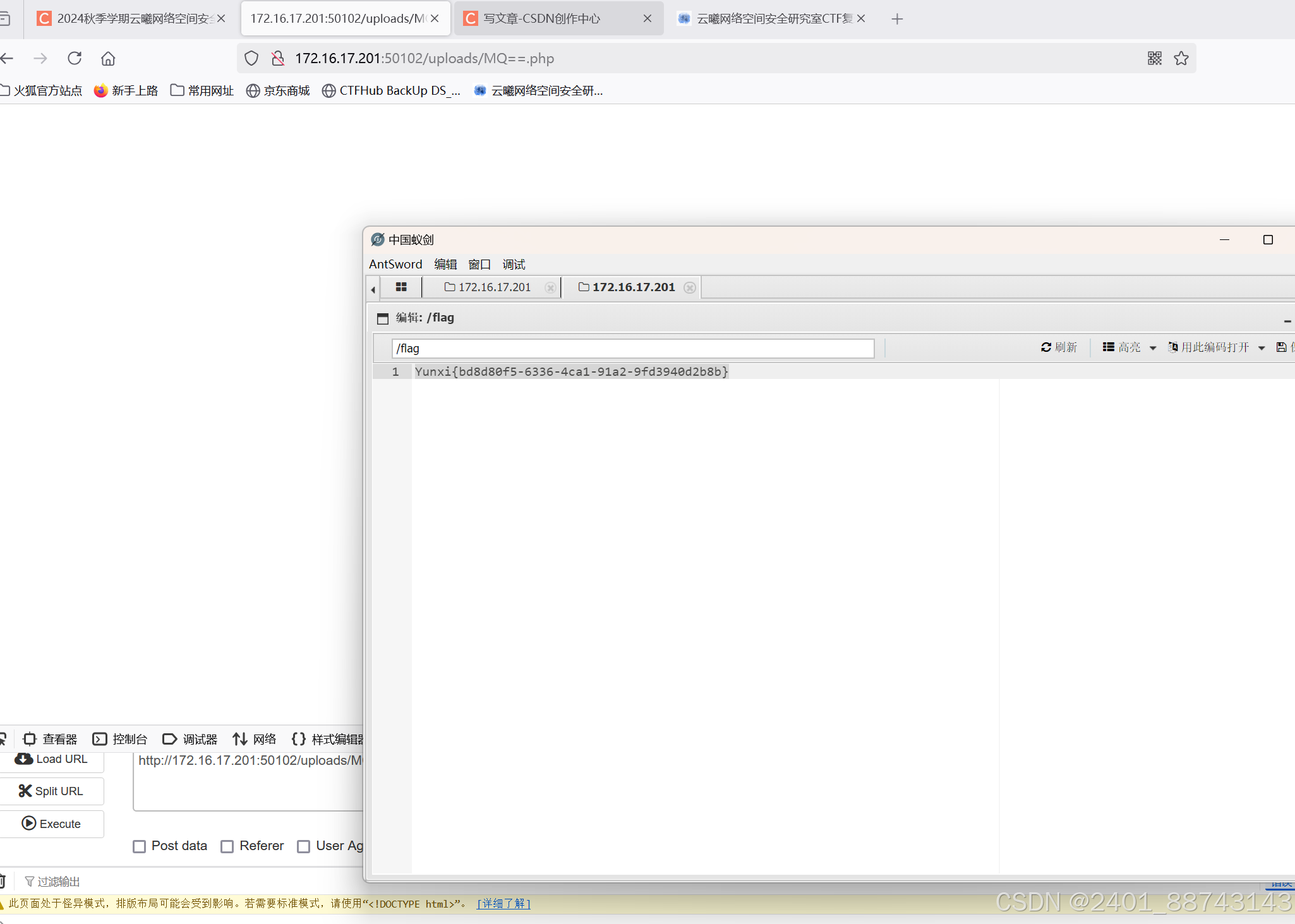Expand the 高亮 highlight dropdown
The width and height of the screenshot is (1295, 924).
[1152, 348]
